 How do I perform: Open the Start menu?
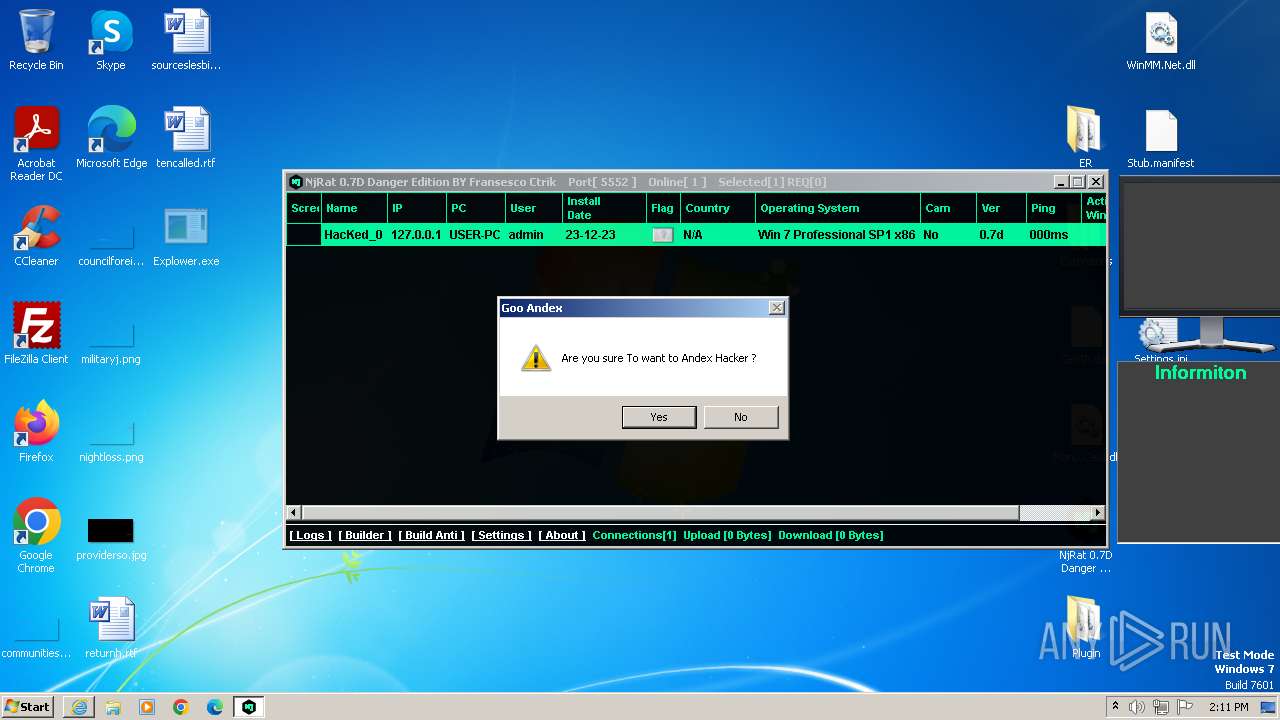click(x=28, y=706)
